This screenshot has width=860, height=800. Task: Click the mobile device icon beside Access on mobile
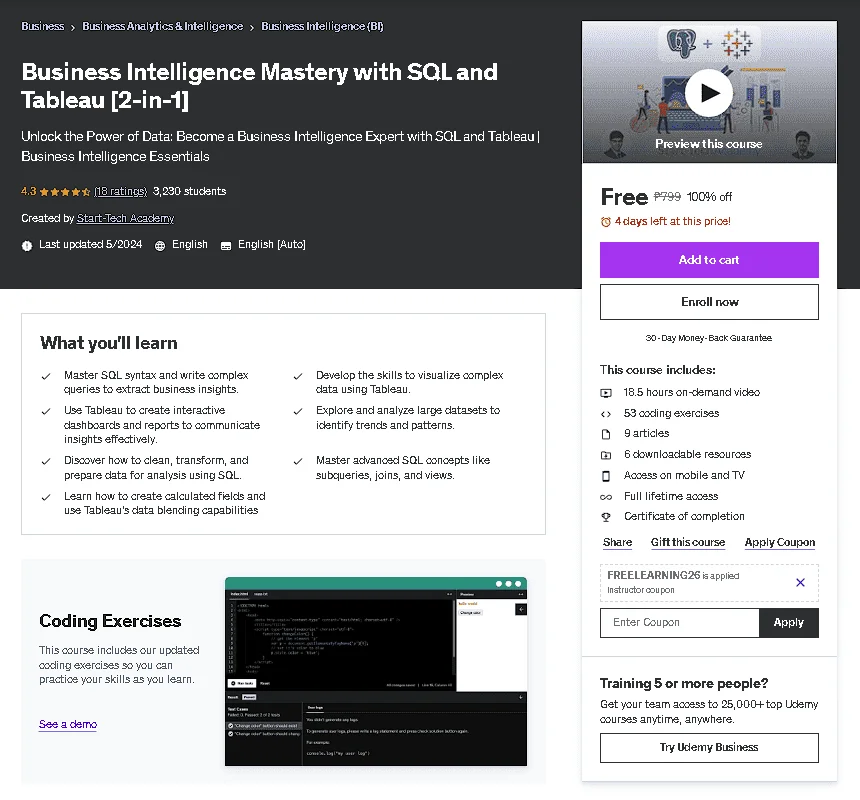tap(606, 476)
